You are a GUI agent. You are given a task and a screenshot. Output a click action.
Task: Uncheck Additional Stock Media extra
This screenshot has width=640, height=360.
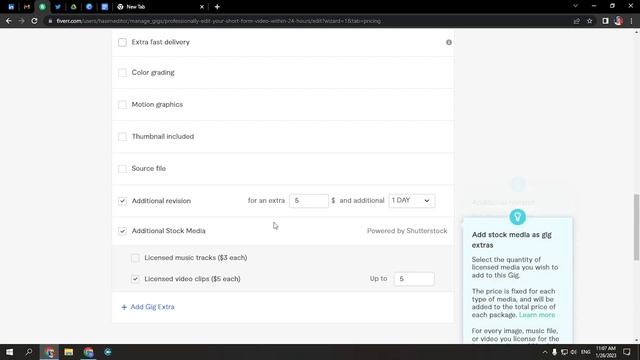tap(122, 231)
